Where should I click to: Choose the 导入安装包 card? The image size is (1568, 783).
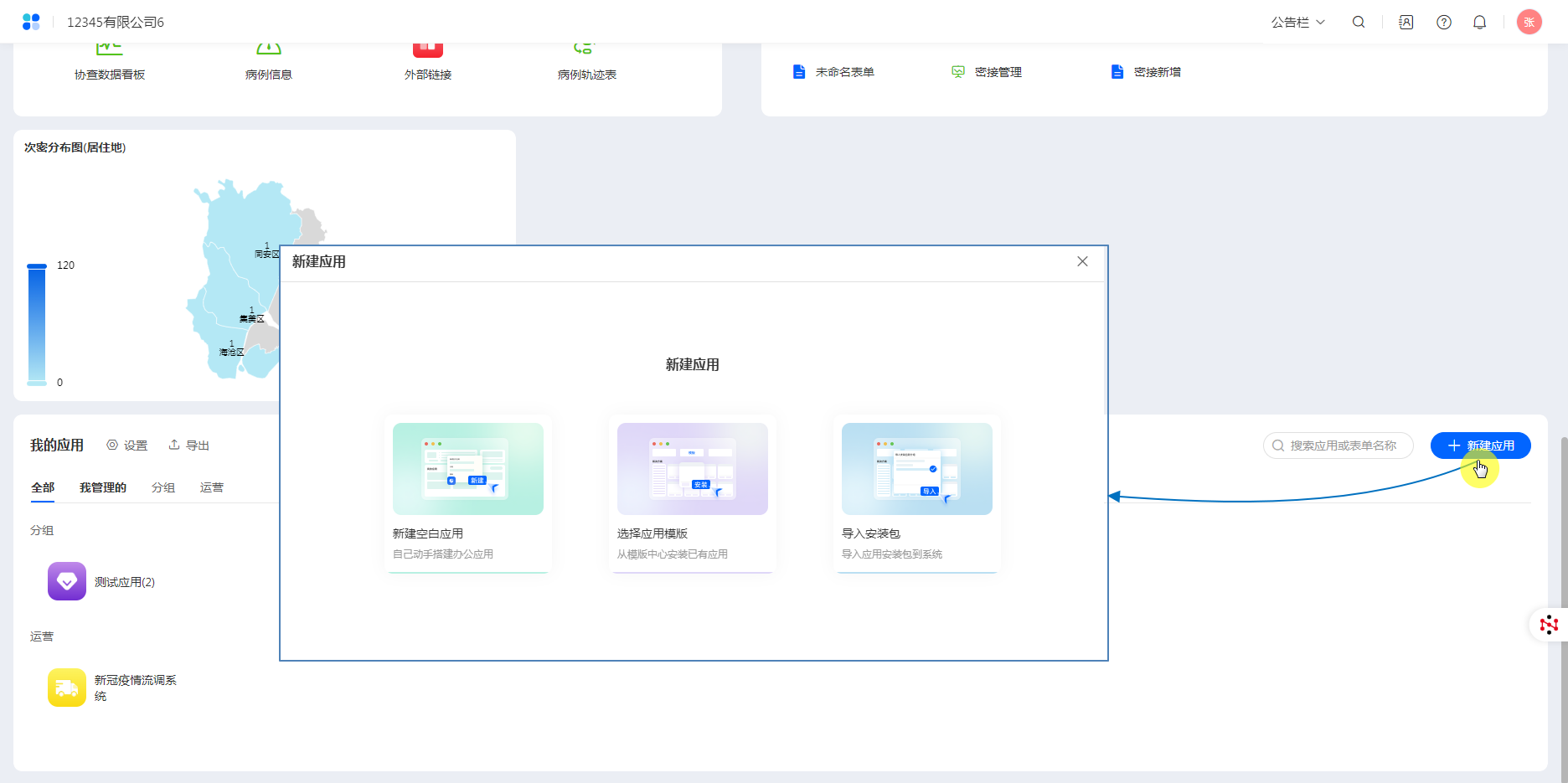[916, 494]
